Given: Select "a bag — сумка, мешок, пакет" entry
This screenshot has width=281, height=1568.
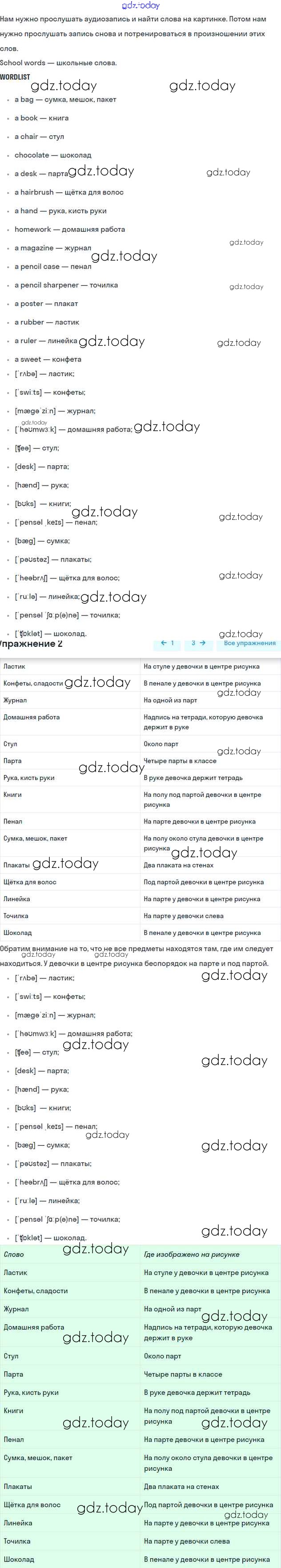Looking at the screenshot, I should pyautogui.click(x=65, y=99).
